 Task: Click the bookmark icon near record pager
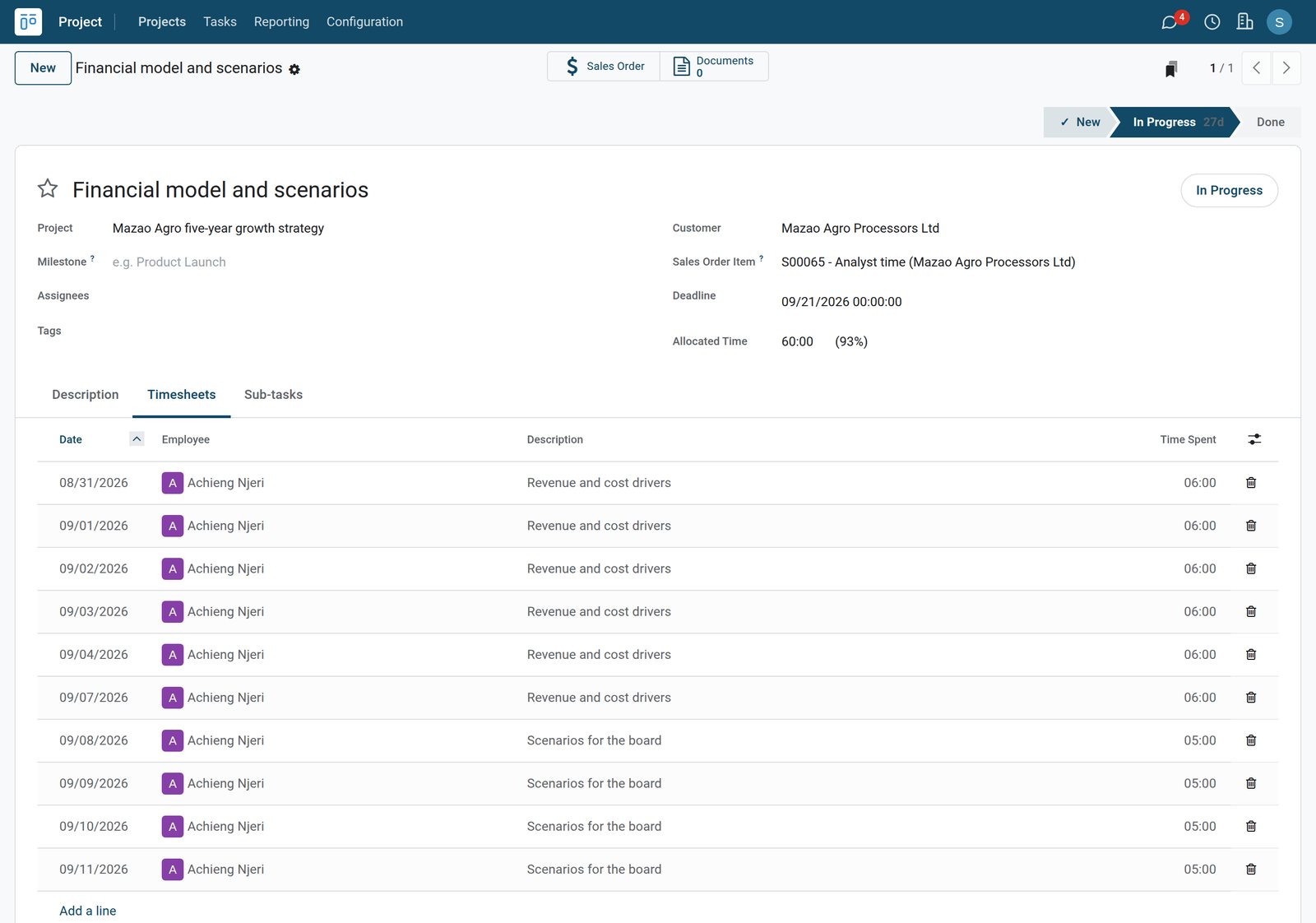1171,68
